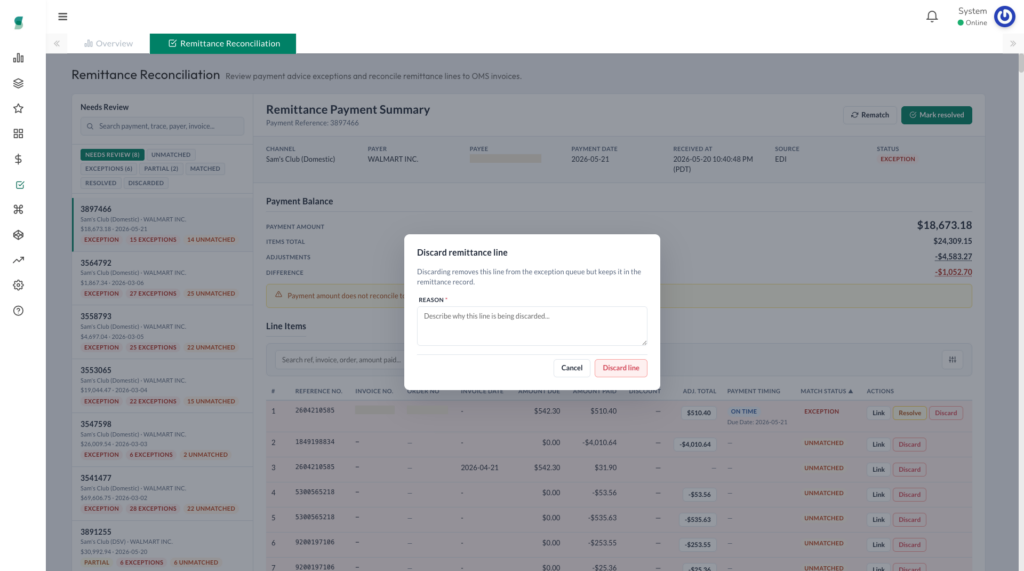
Task: Sort by Match Status column header
Action: coord(826,391)
